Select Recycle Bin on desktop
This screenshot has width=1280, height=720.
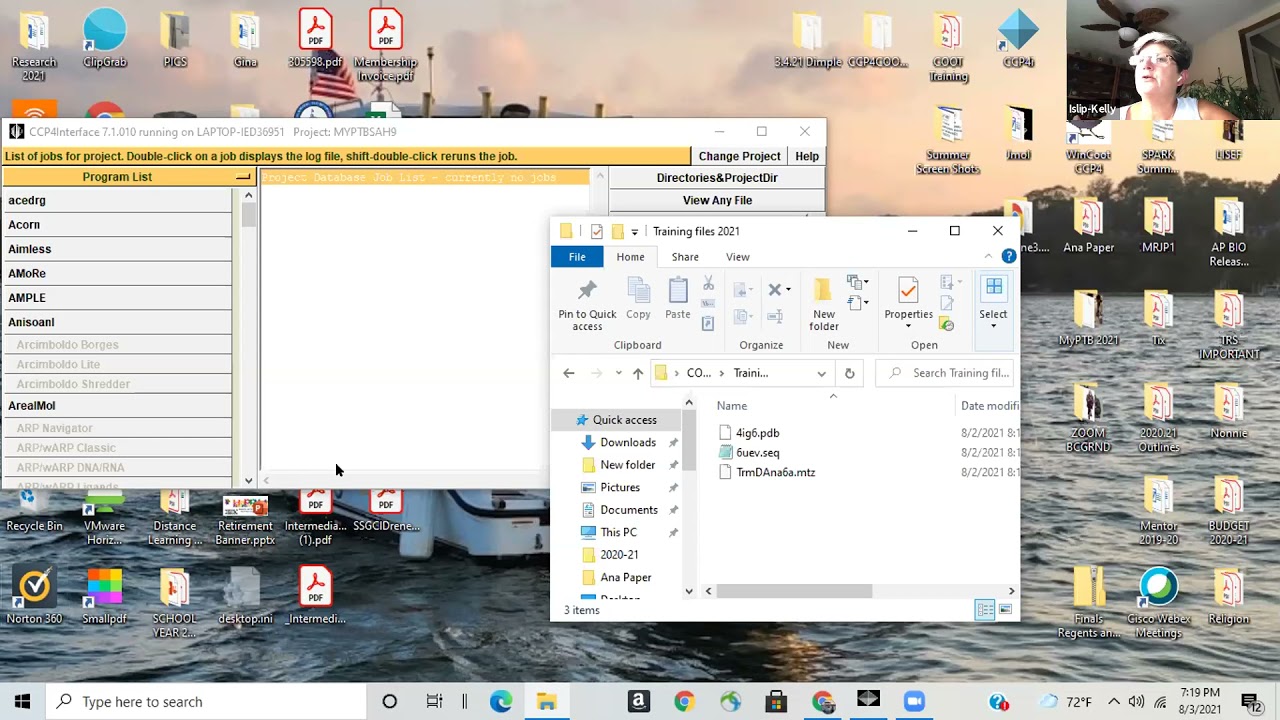[x=34, y=511]
